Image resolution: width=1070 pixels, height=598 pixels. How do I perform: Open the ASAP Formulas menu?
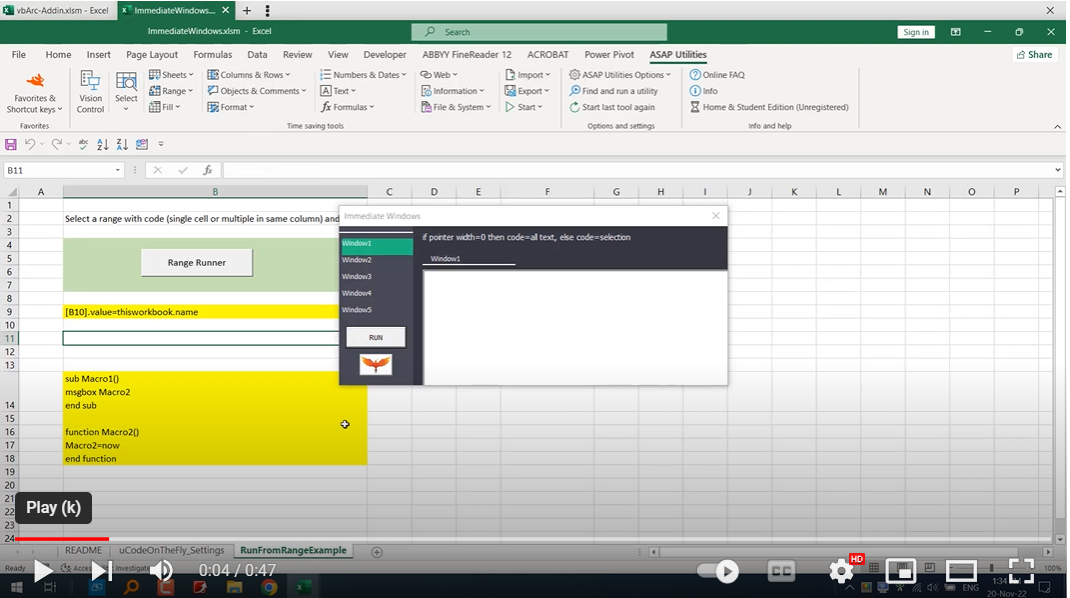347,106
